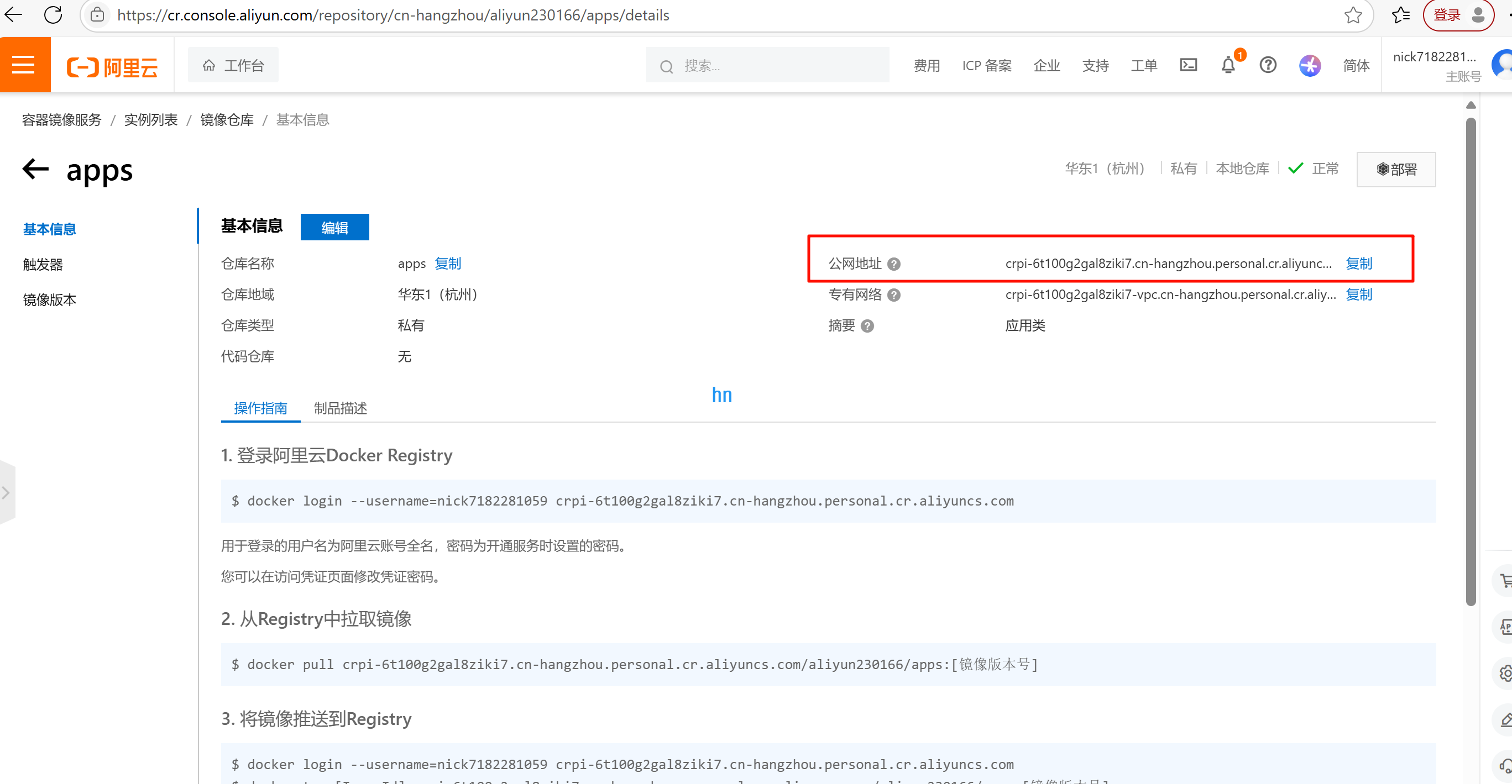Viewport: 1512px width, 784px height.
Task: Click the 部署 button
Action: [x=1396, y=170]
